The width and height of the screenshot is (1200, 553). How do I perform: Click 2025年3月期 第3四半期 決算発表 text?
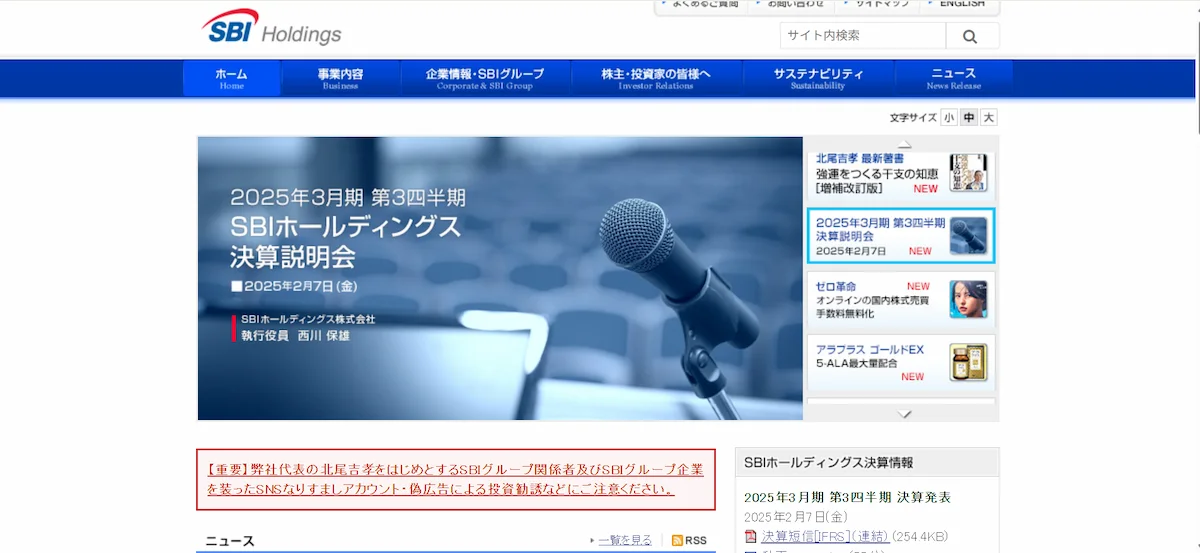tap(847, 497)
